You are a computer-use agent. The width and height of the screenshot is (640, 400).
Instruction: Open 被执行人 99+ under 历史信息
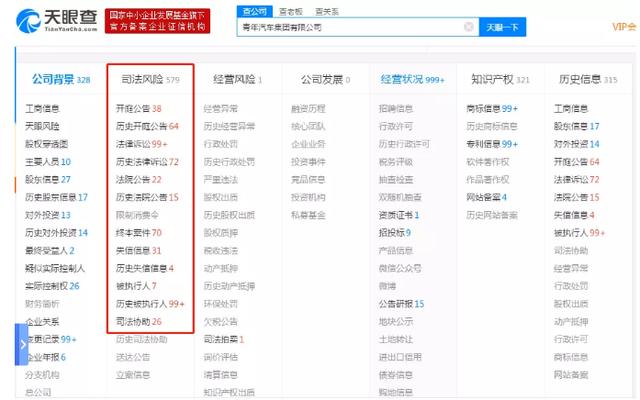(580, 233)
